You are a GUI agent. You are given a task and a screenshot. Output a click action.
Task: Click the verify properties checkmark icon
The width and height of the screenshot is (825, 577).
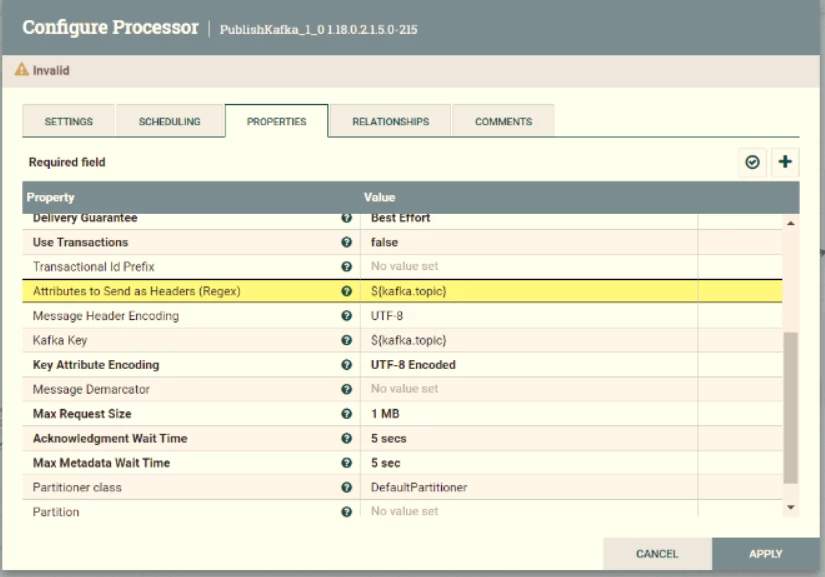pos(752,162)
